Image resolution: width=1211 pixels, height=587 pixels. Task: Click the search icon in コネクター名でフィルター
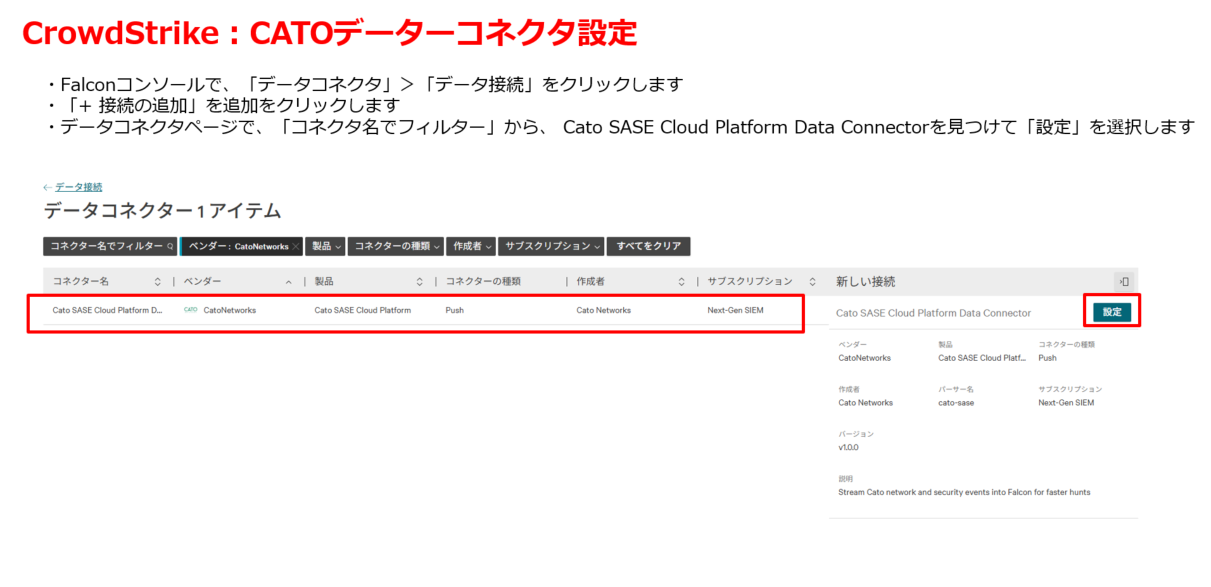point(170,246)
